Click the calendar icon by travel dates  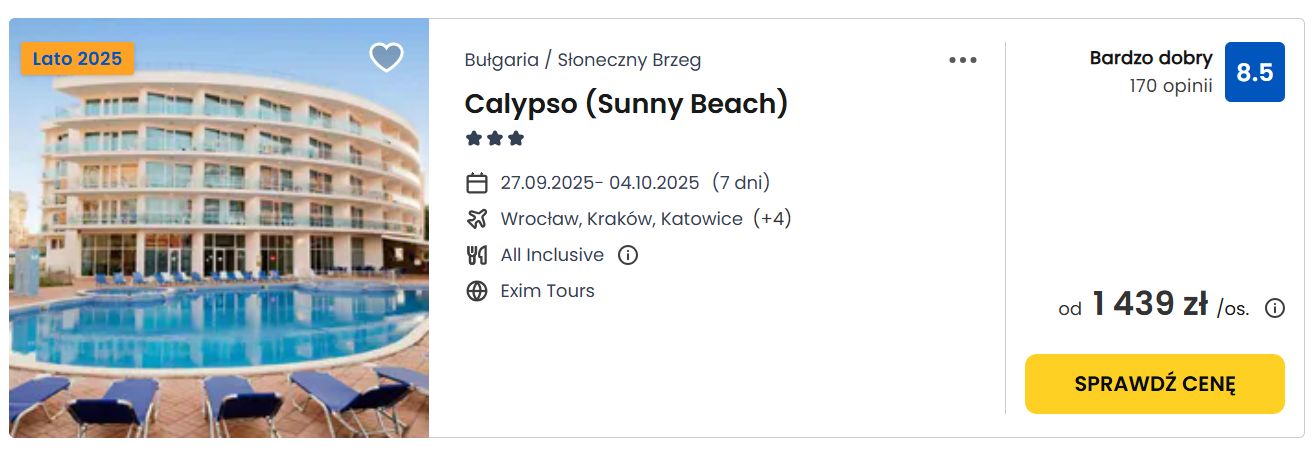477,183
